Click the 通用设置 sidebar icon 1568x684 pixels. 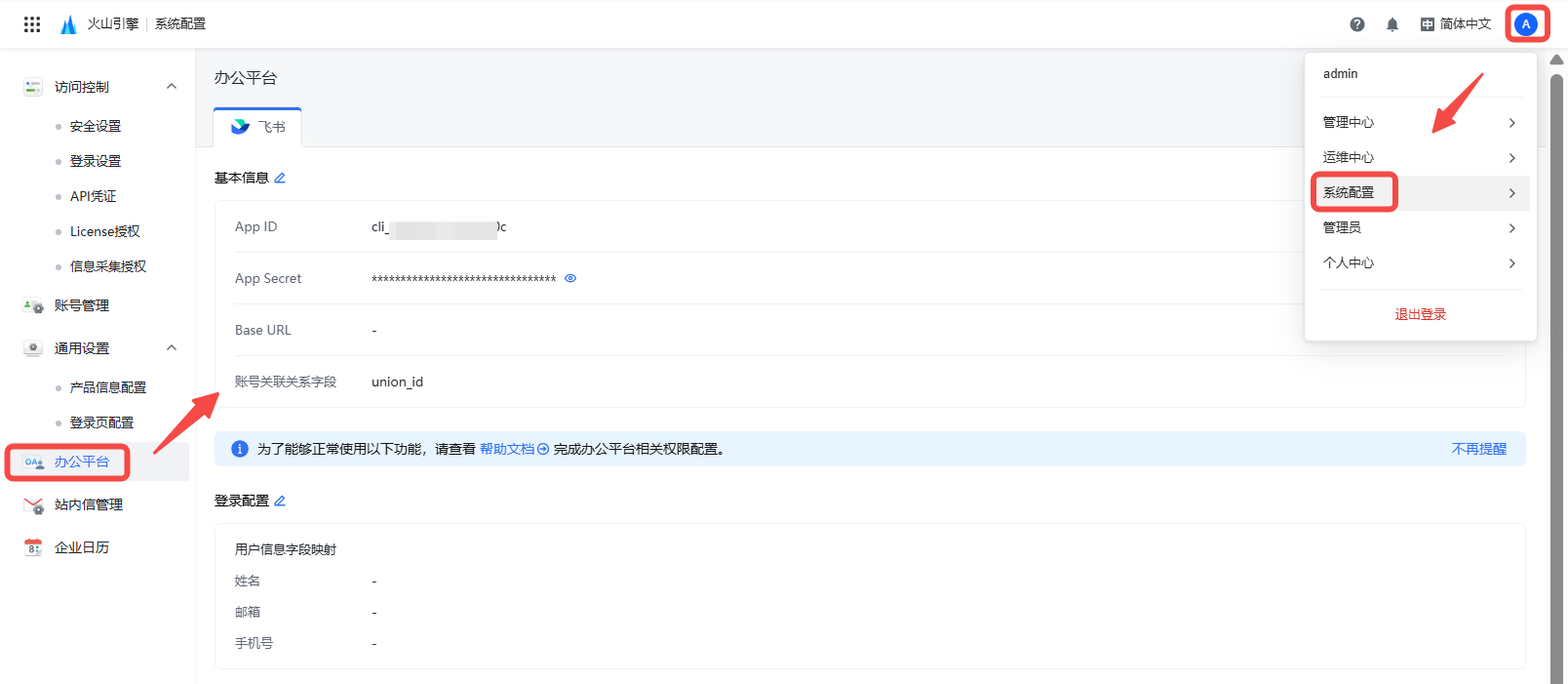(33, 348)
